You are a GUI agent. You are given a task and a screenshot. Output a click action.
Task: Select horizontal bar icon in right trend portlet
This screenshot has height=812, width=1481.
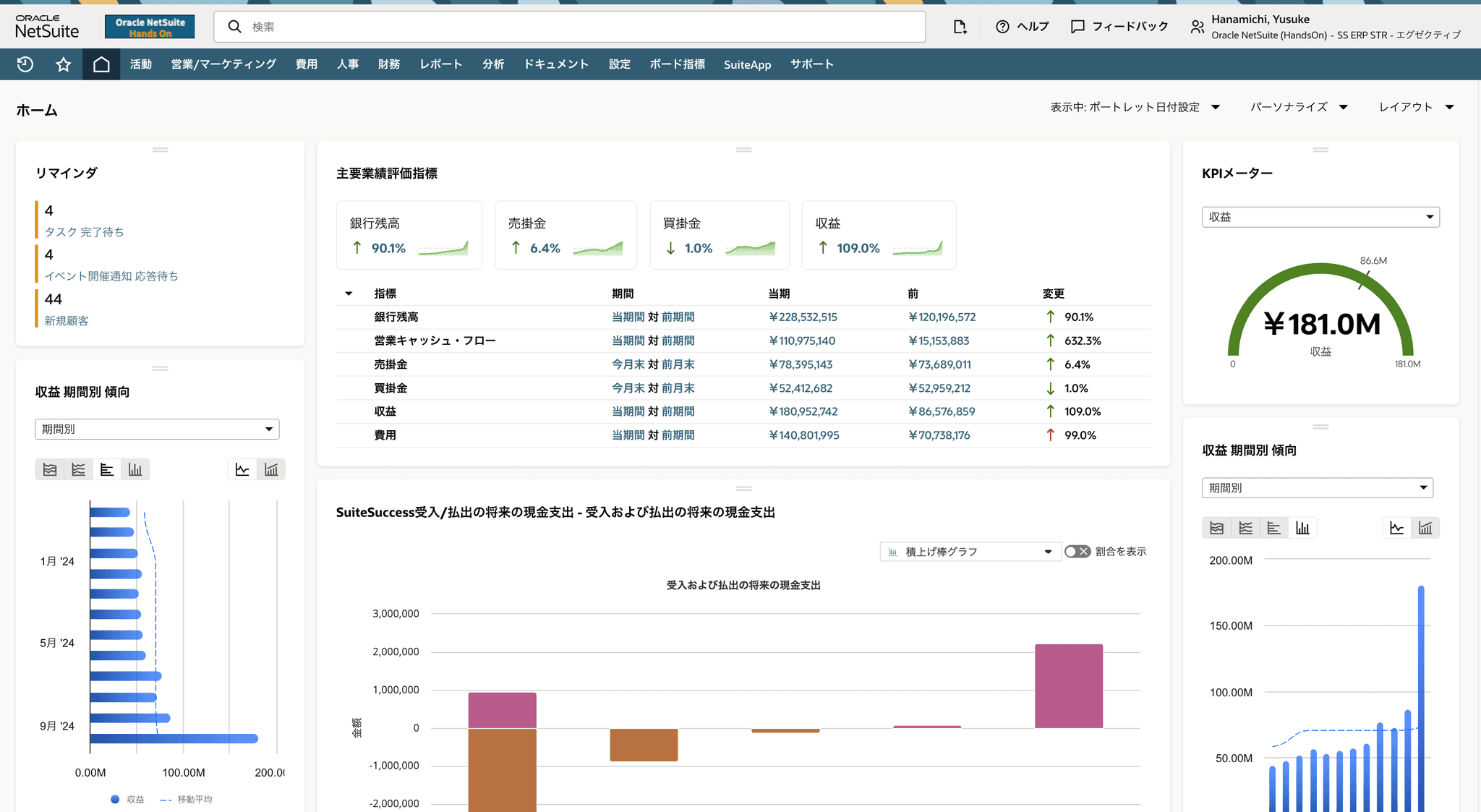tap(1273, 528)
